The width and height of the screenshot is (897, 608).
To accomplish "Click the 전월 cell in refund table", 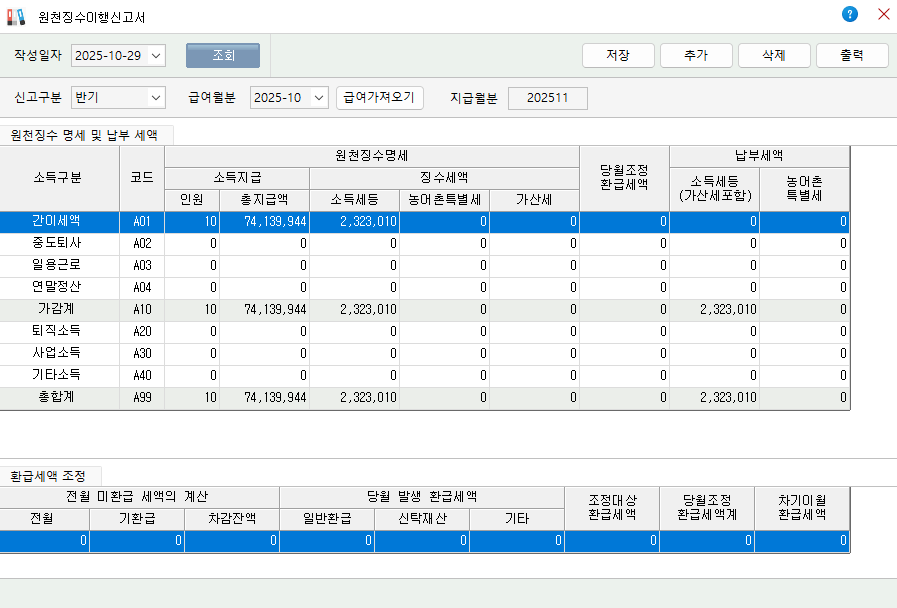I will pos(44,541).
